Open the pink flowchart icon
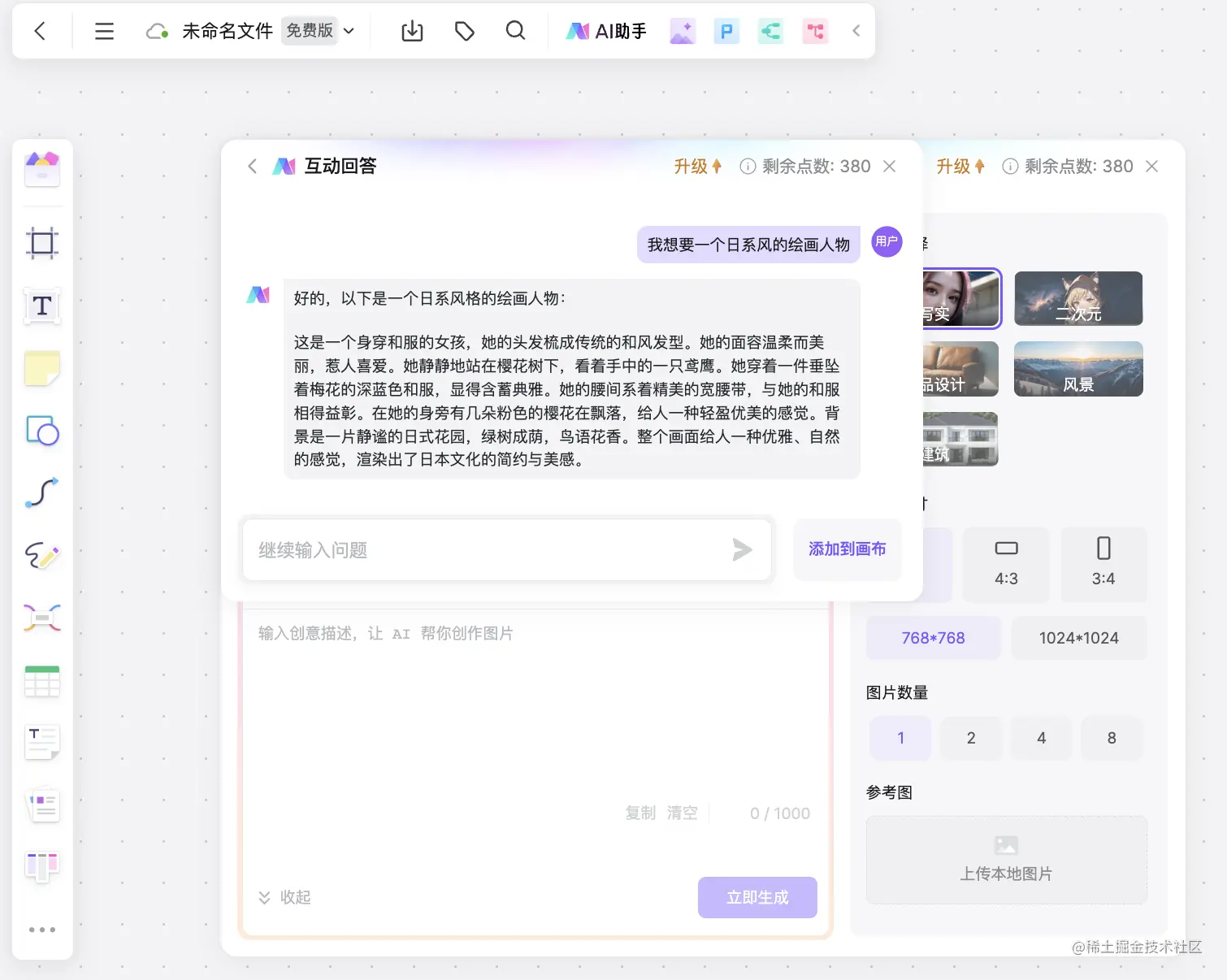This screenshot has height=980, width=1227. point(815,31)
